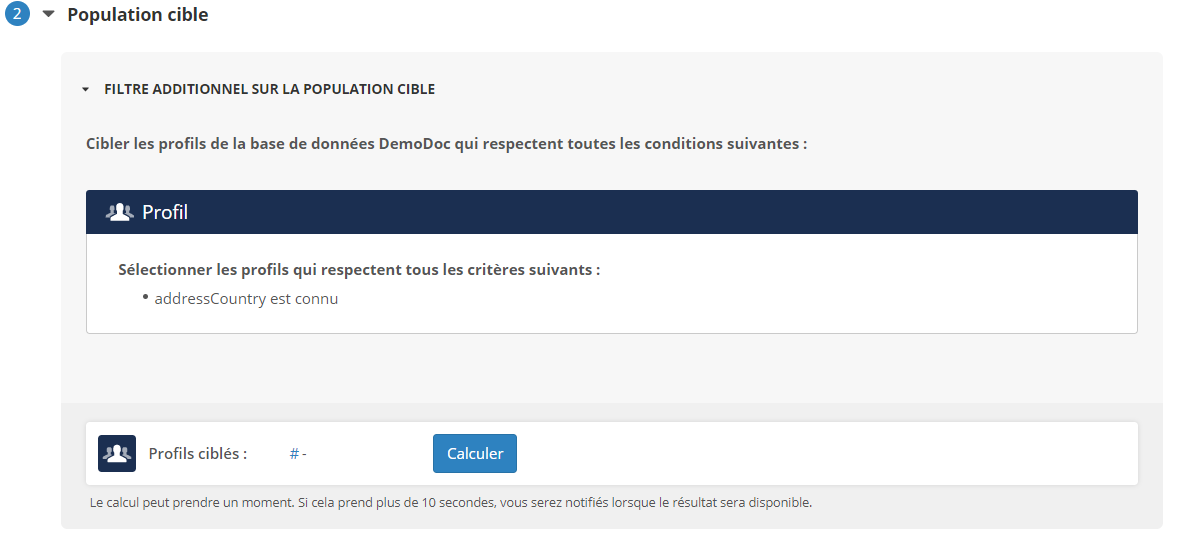Click the targeted profiles group icon
The width and height of the screenshot is (1187, 540).
(117, 453)
